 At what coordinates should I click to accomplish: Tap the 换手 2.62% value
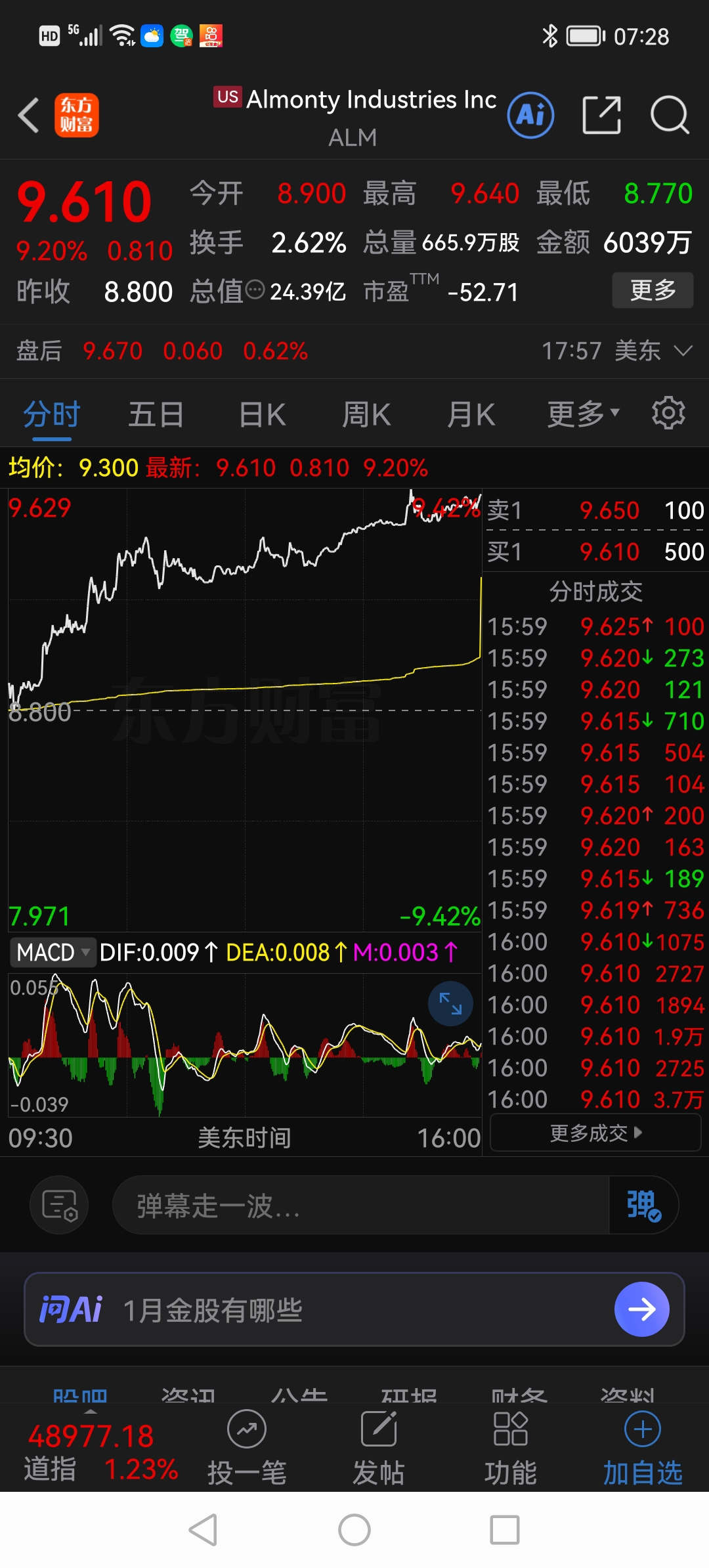(x=309, y=242)
